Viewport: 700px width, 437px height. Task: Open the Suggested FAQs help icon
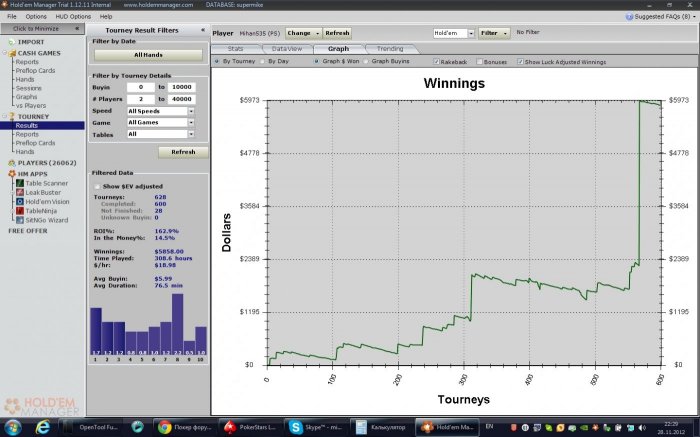pyautogui.click(x=629, y=17)
